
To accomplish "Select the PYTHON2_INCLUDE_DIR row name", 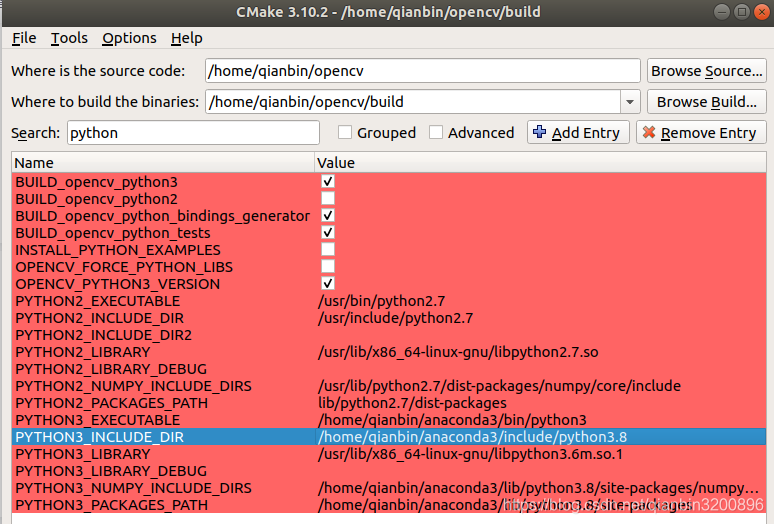I will click(x=100, y=318).
